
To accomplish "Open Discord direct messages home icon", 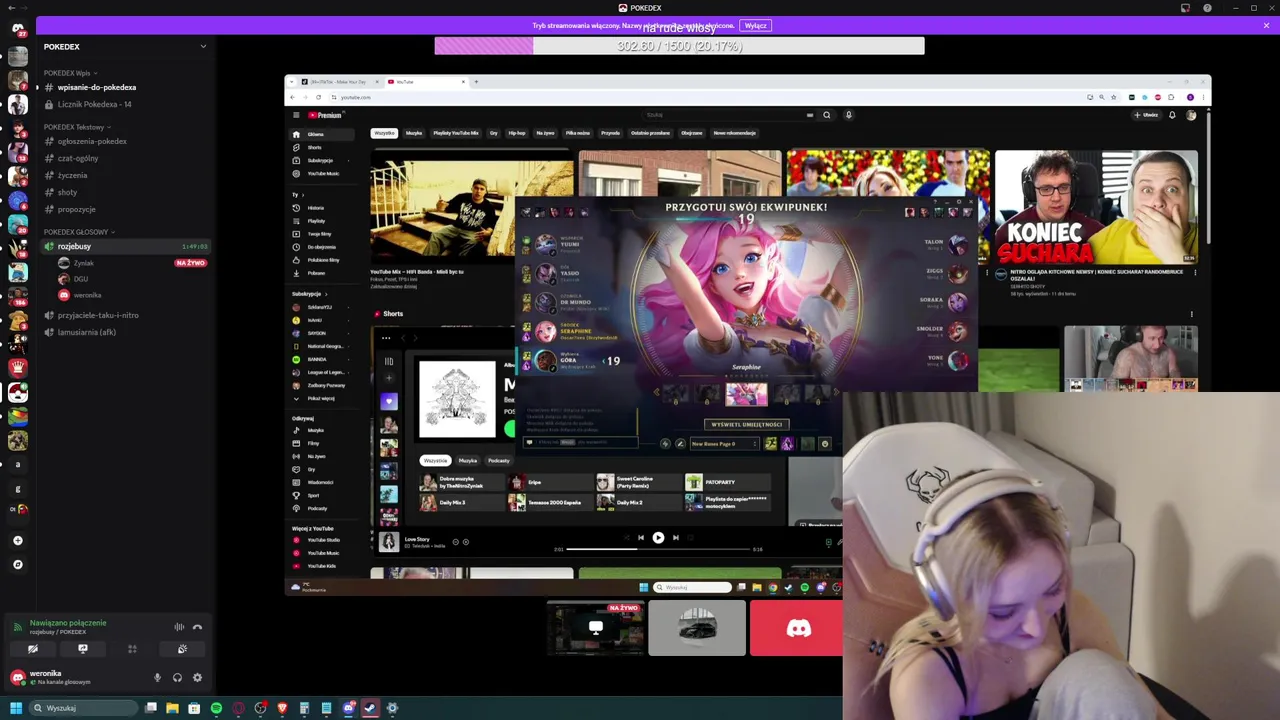I will point(17,29).
